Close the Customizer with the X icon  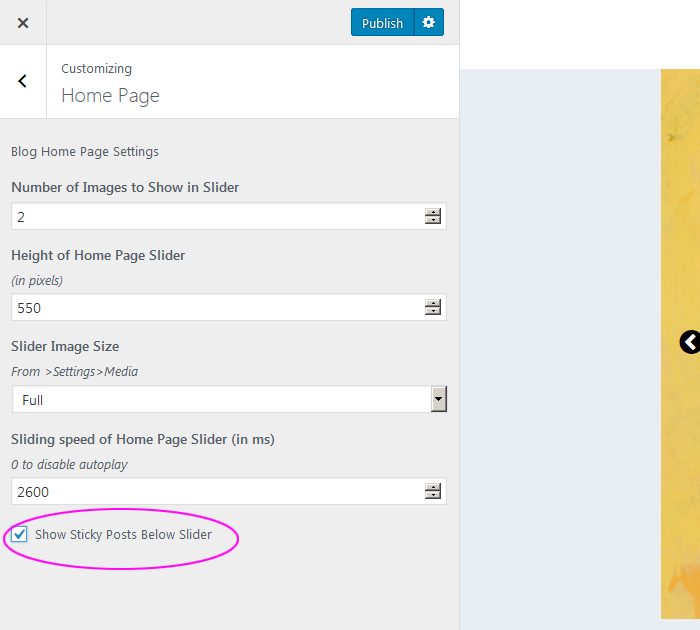click(23, 23)
